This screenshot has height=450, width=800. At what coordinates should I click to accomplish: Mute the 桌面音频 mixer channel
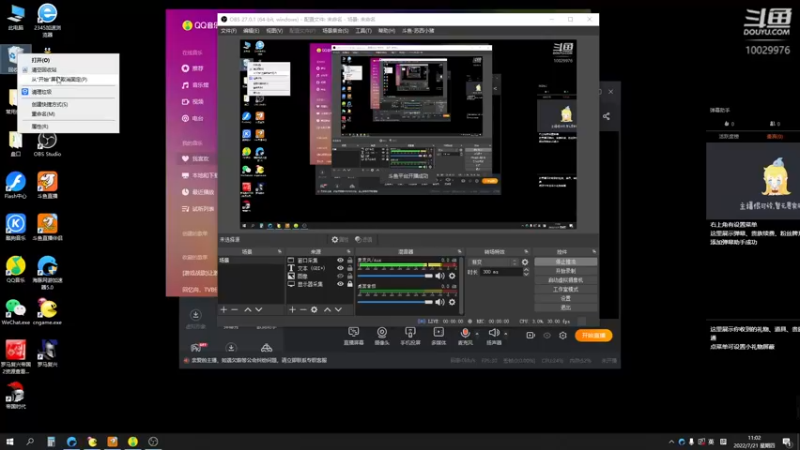point(440,302)
